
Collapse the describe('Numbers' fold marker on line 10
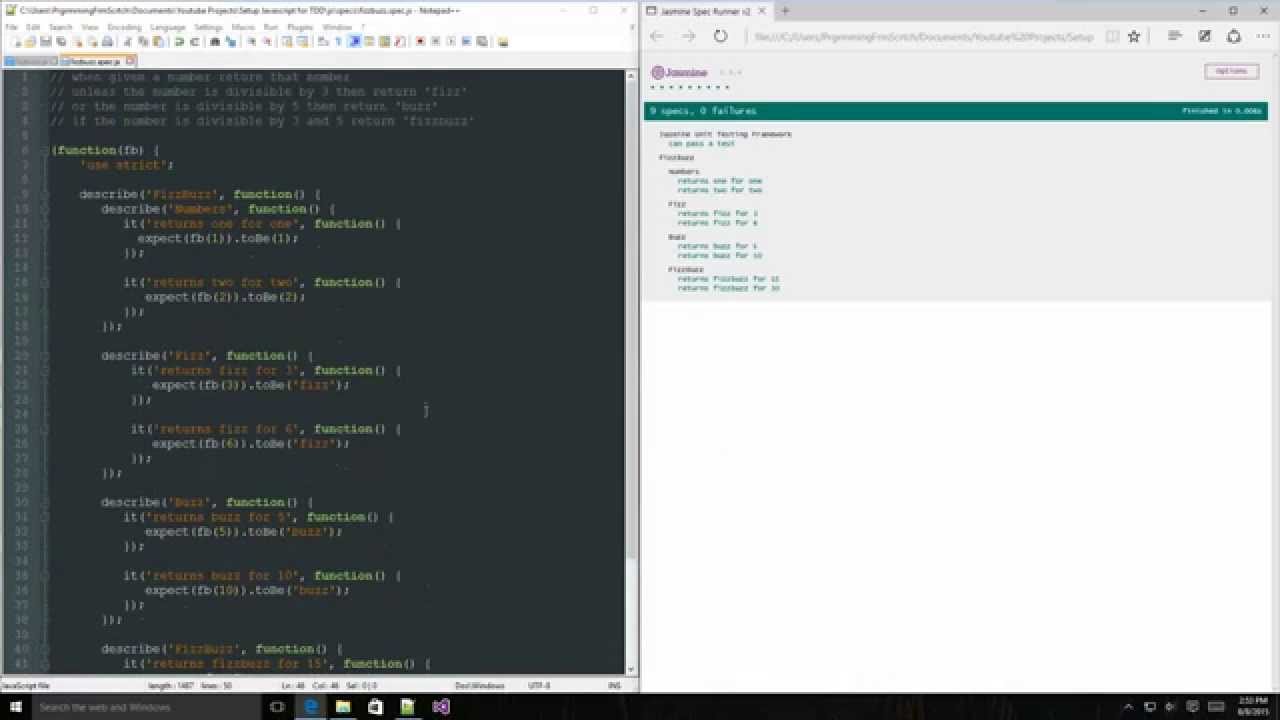point(45,209)
